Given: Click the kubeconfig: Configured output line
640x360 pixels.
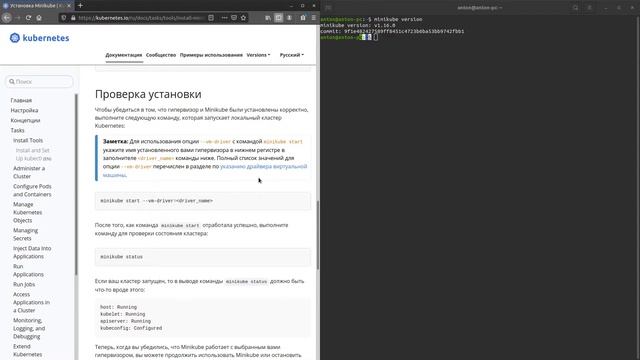Looking at the screenshot, I should (131, 328).
